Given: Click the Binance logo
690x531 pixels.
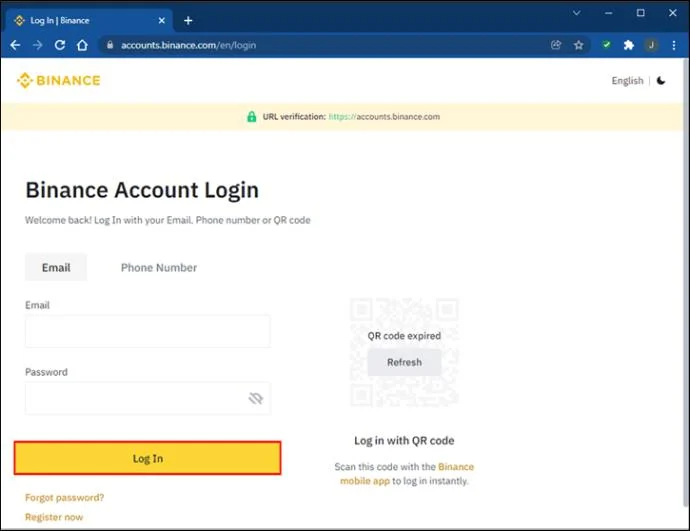Looking at the screenshot, I should pyautogui.click(x=59, y=81).
